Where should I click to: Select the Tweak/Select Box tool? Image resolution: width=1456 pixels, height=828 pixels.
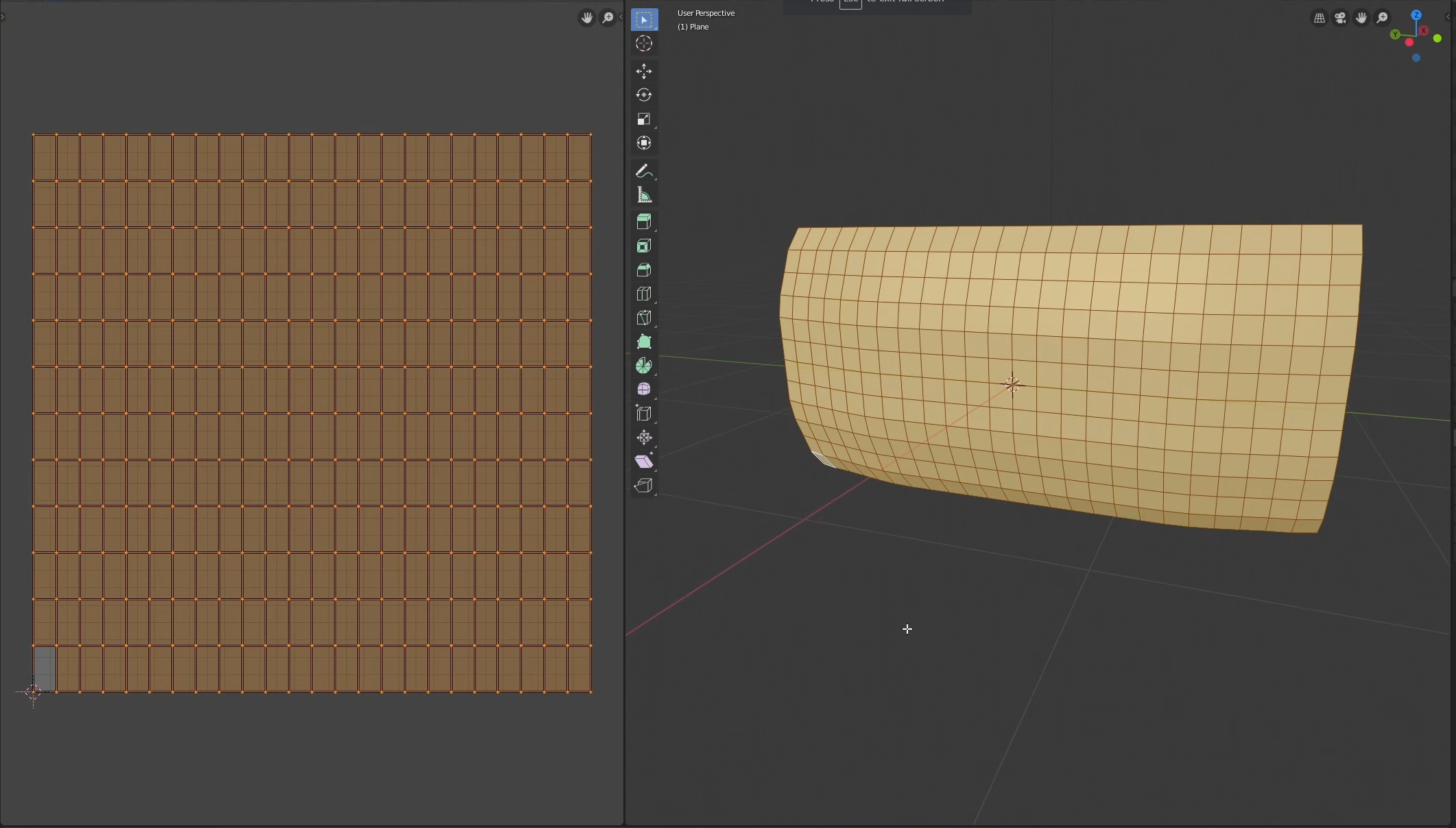[644, 19]
